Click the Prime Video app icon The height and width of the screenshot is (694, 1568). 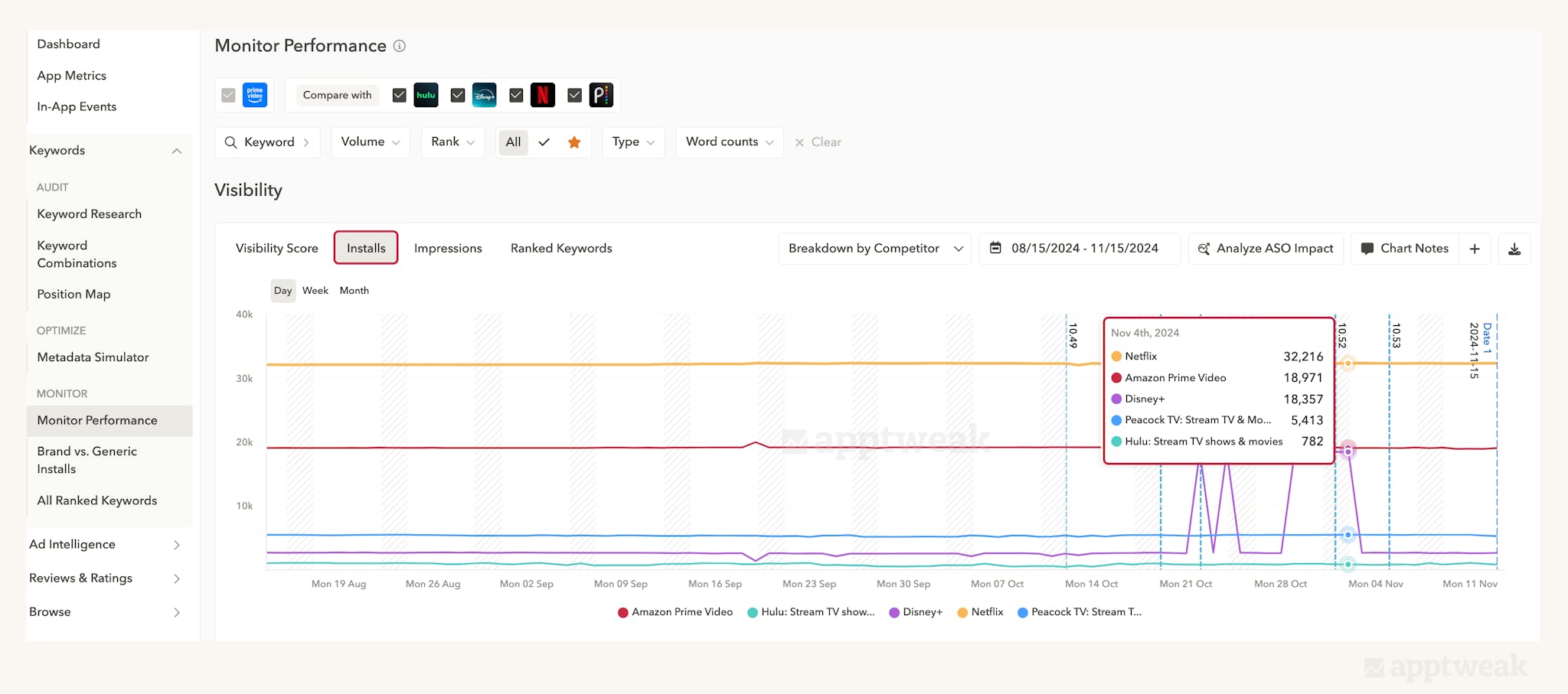pos(254,95)
